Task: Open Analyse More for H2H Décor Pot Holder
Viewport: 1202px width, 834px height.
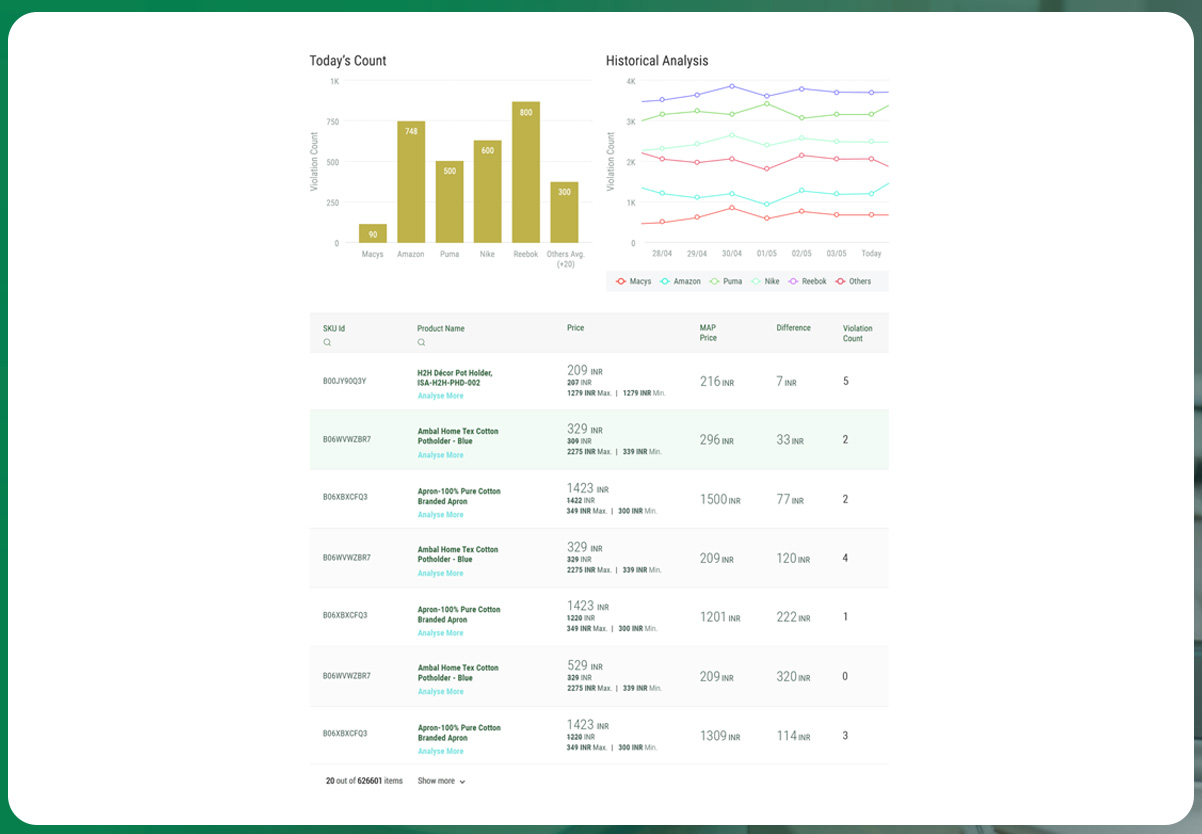Action: pos(440,396)
